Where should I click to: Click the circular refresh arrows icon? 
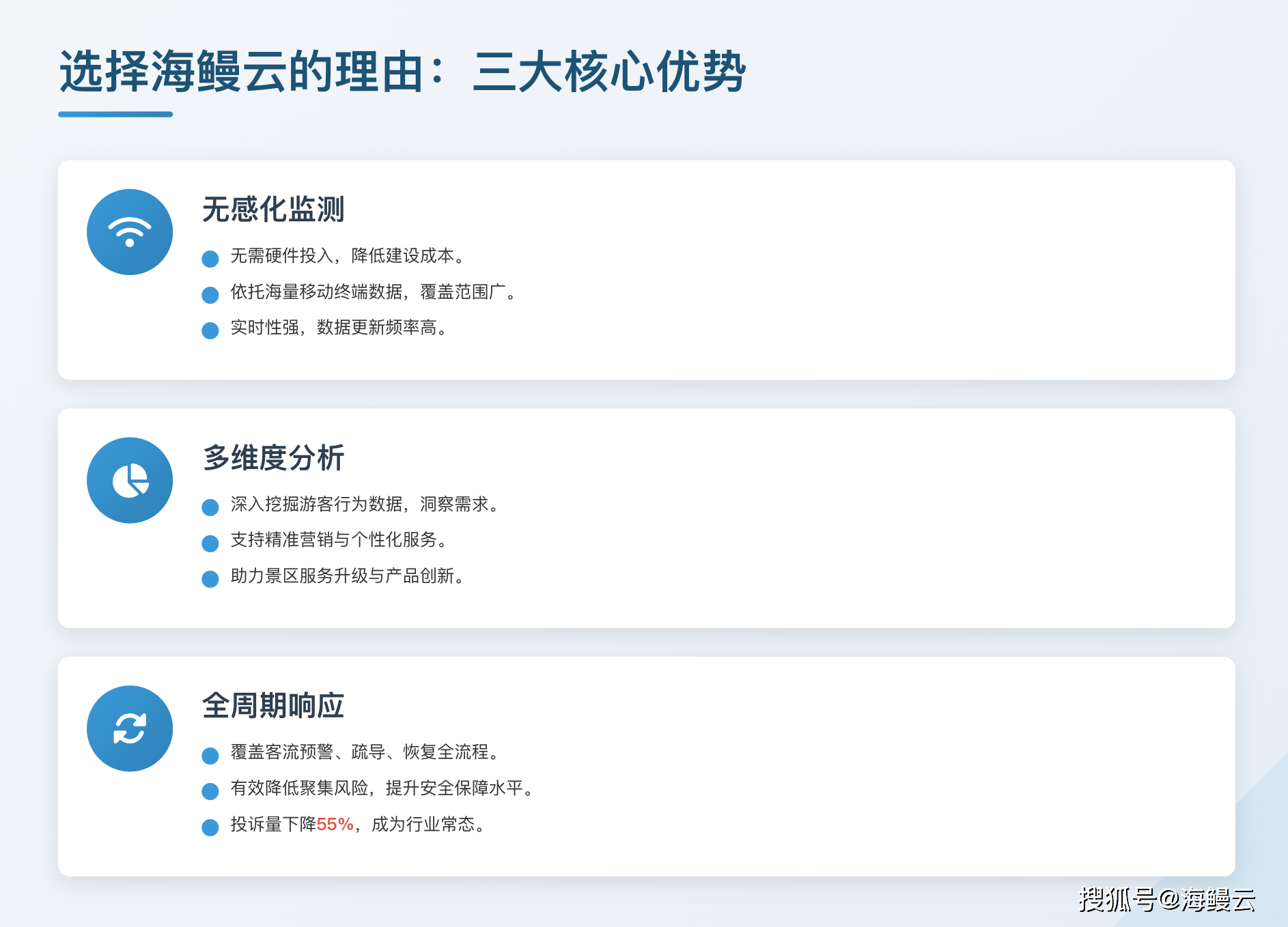129,728
